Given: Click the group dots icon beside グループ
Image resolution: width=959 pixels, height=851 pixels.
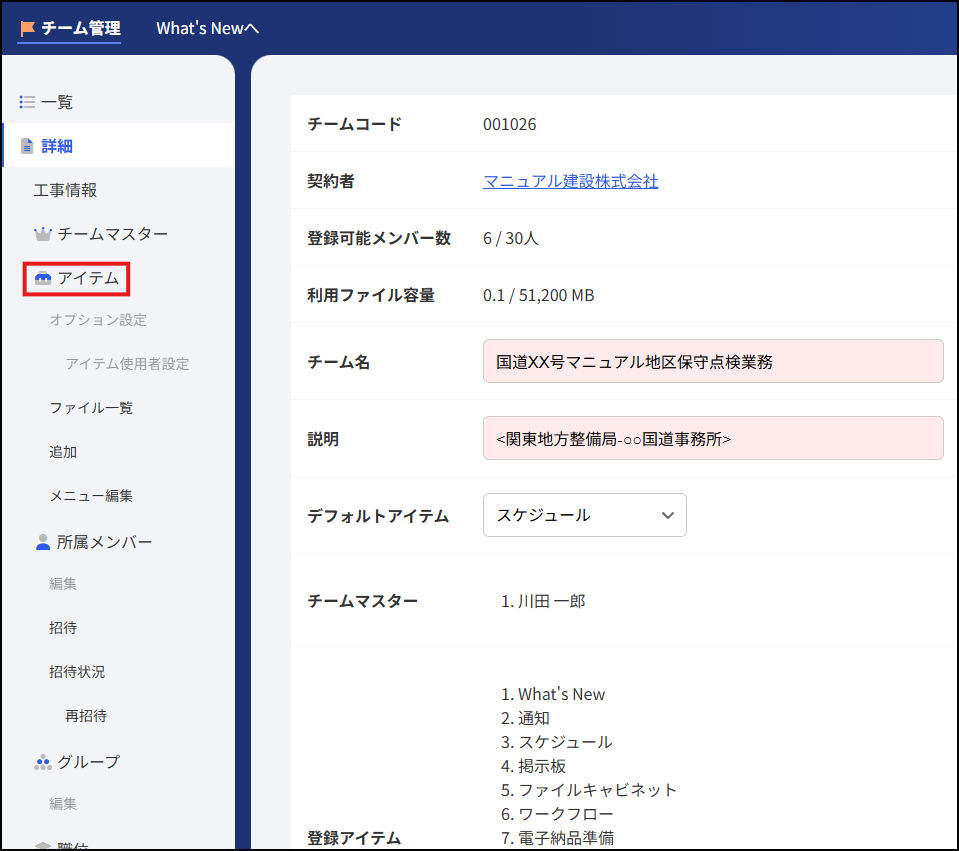Looking at the screenshot, I should tap(43, 762).
